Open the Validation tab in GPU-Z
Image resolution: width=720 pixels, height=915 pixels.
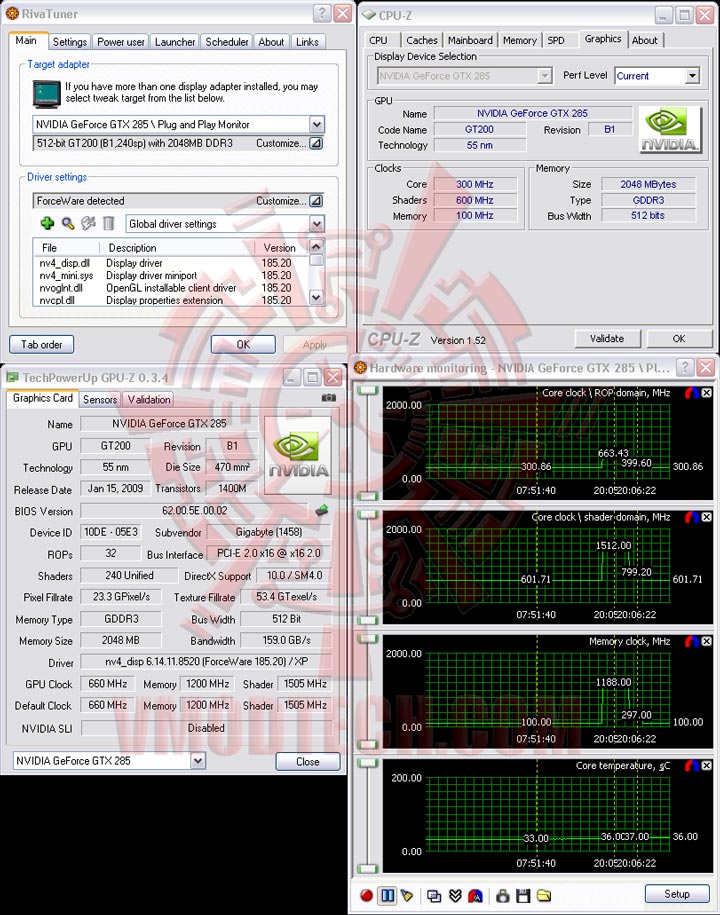(x=149, y=400)
